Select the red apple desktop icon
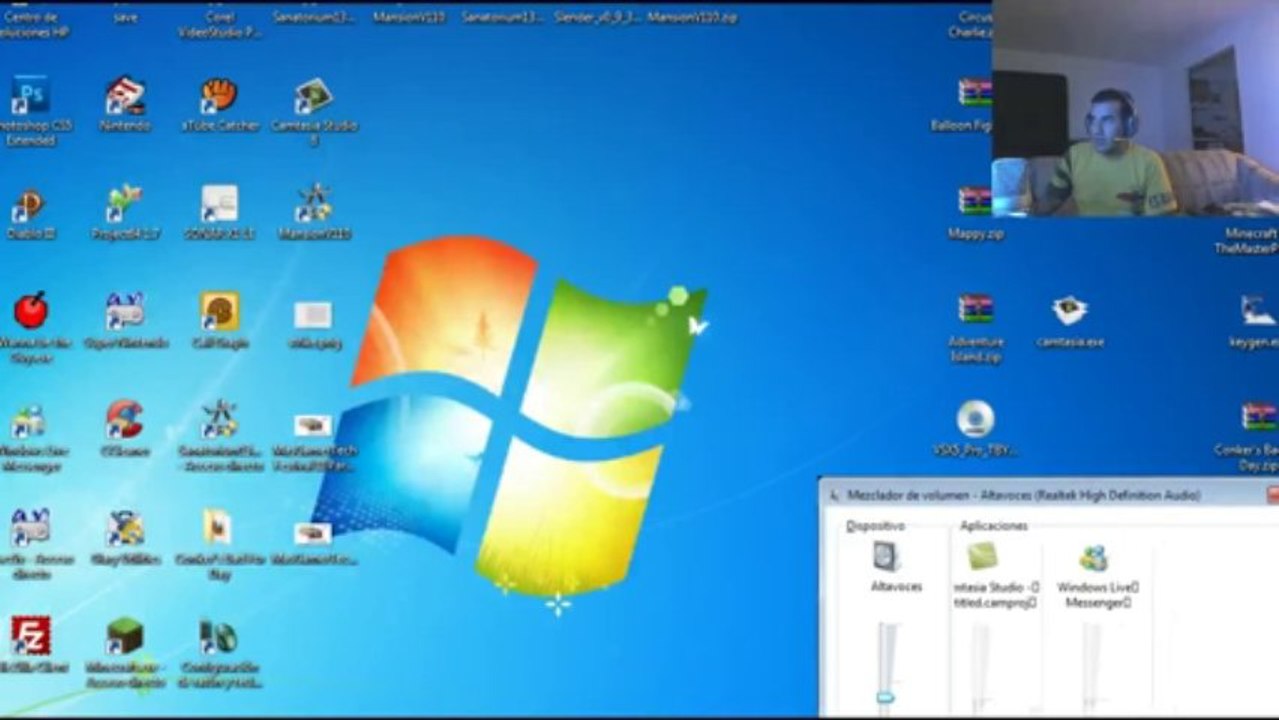The width and height of the screenshot is (1279, 720). point(30,311)
